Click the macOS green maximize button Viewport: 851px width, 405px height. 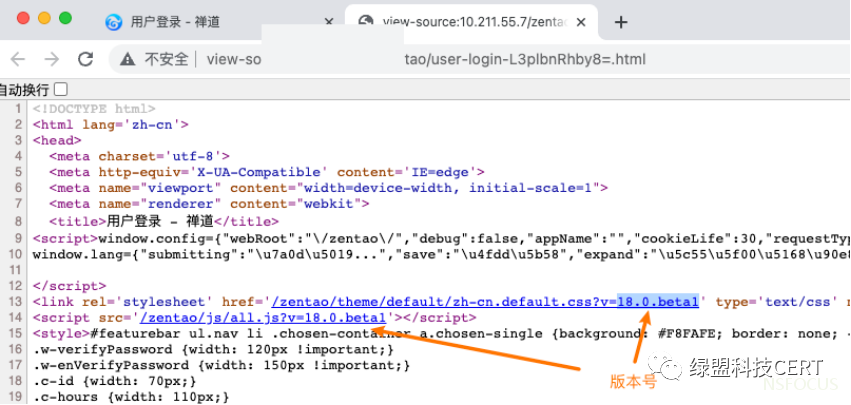[x=66, y=18]
